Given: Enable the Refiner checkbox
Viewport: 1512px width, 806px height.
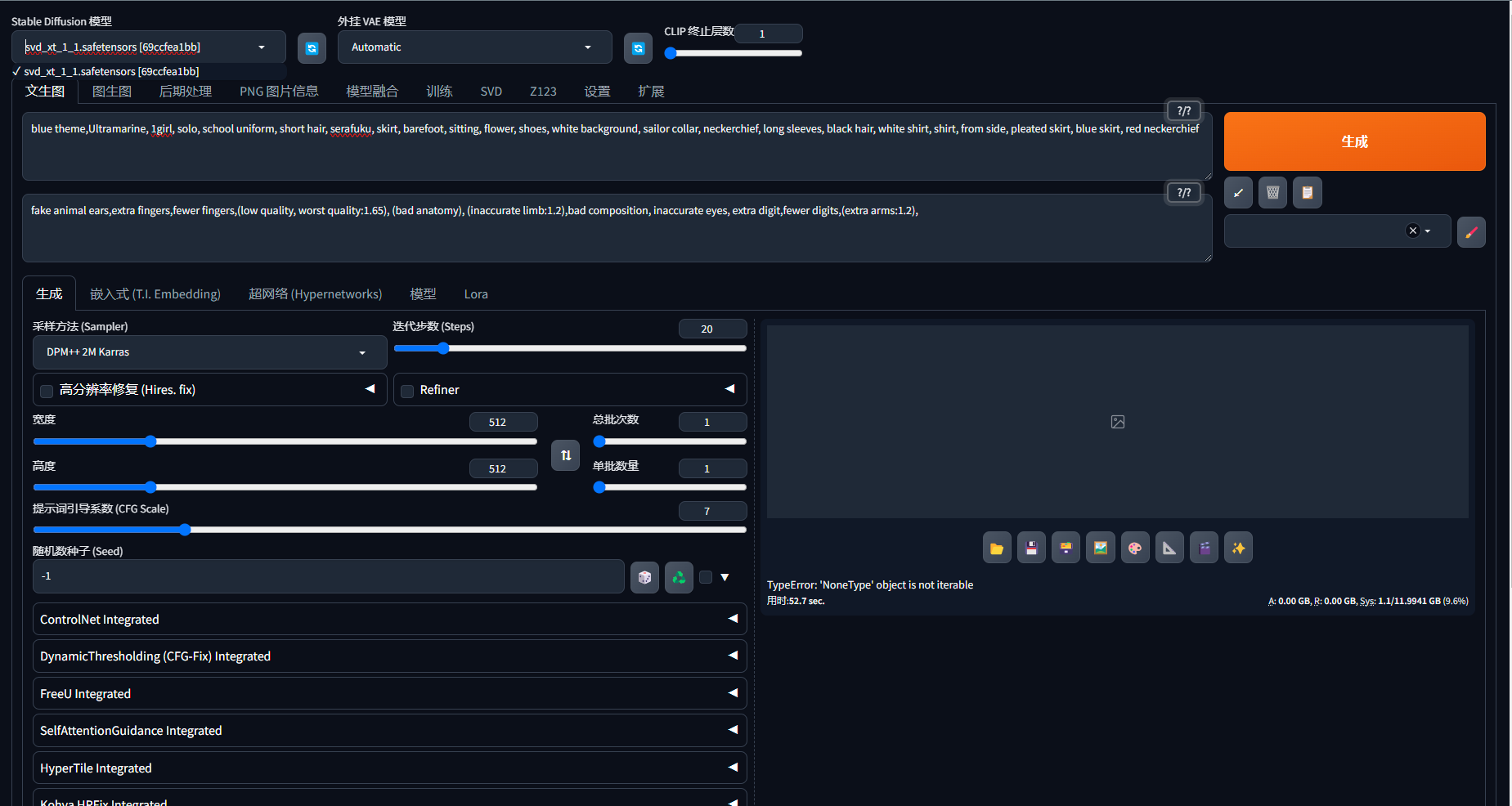Looking at the screenshot, I should (x=407, y=391).
